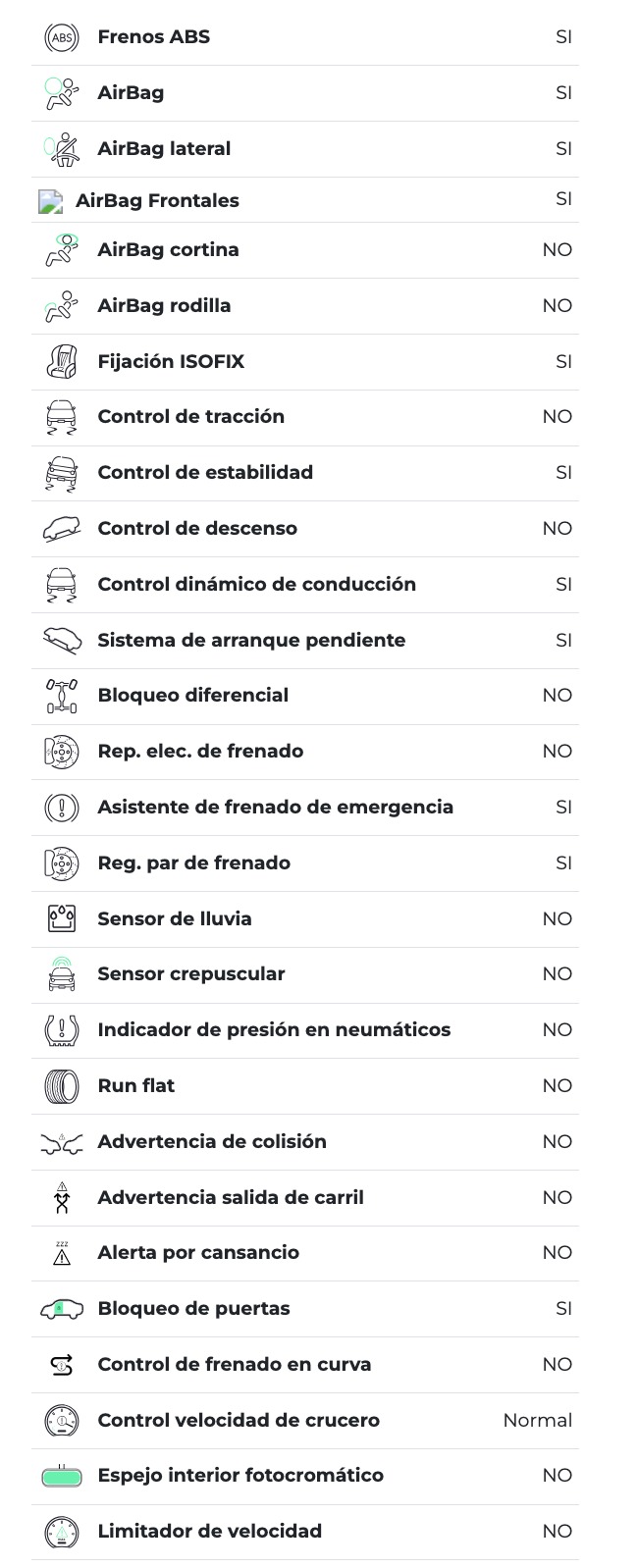This screenshot has width=638, height=1568.
Task: Click the NO value beside AirBag cortina
Action: pos(557,250)
